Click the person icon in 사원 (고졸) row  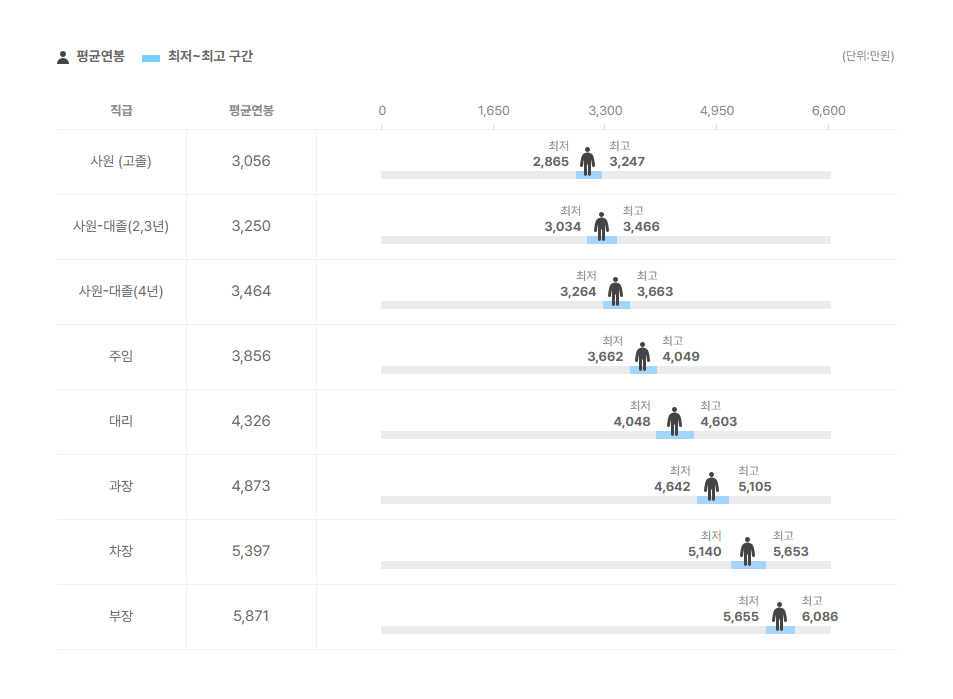587,160
